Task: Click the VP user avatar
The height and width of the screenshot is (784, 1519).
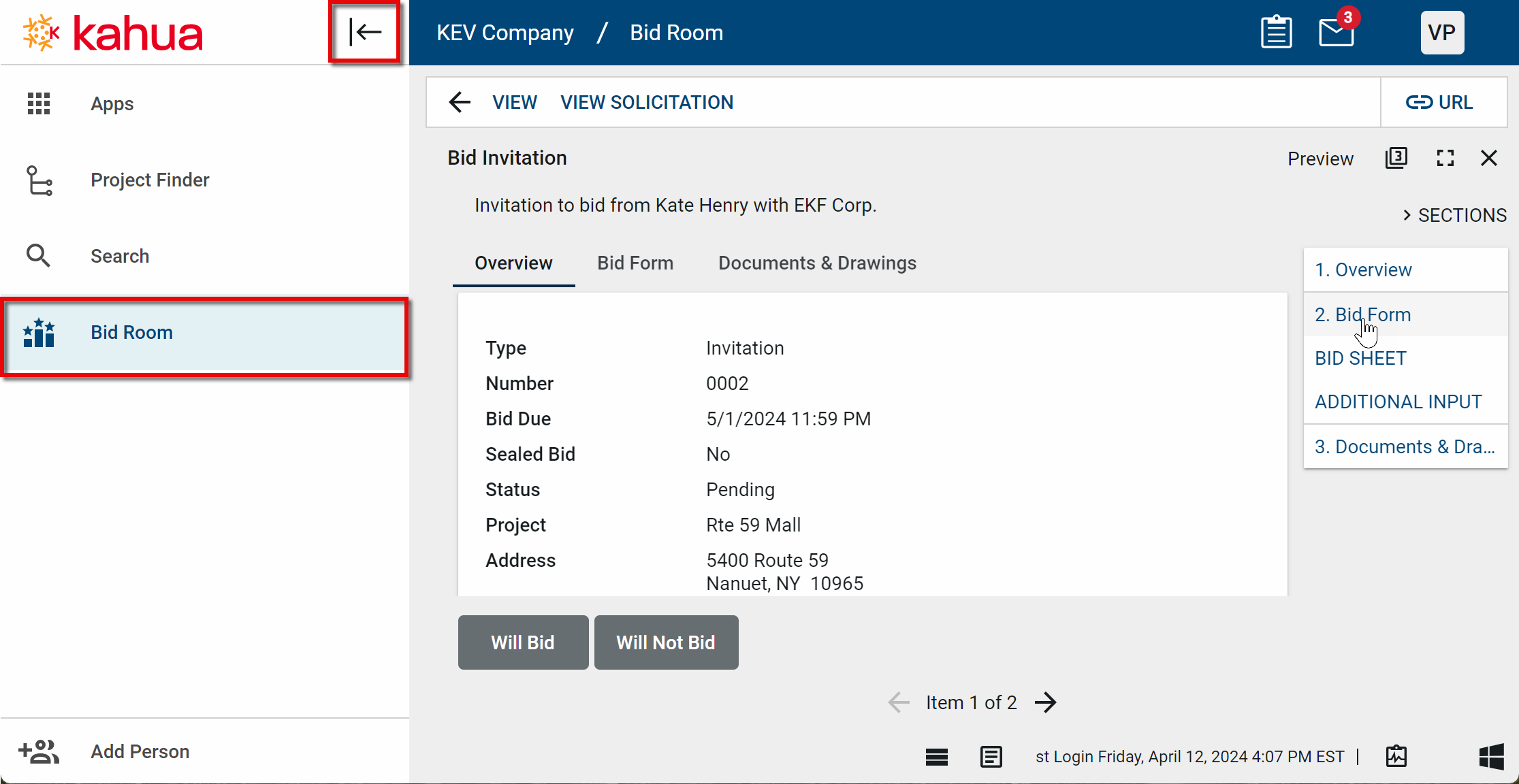Action: tap(1441, 32)
